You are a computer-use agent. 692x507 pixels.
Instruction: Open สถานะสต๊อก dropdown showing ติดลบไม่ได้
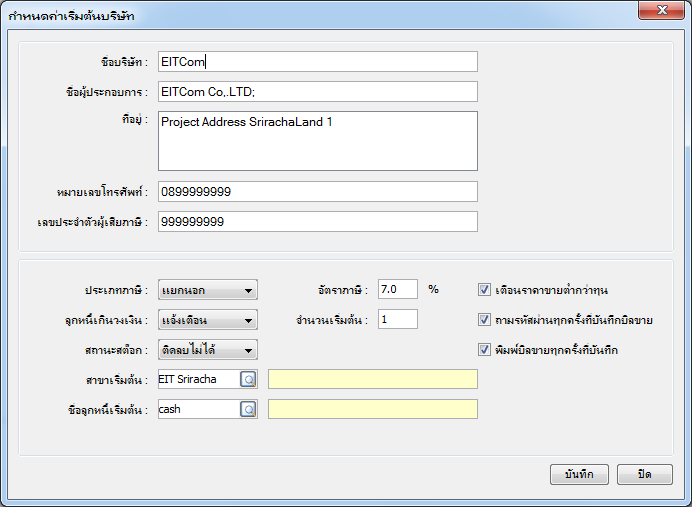click(x=208, y=350)
